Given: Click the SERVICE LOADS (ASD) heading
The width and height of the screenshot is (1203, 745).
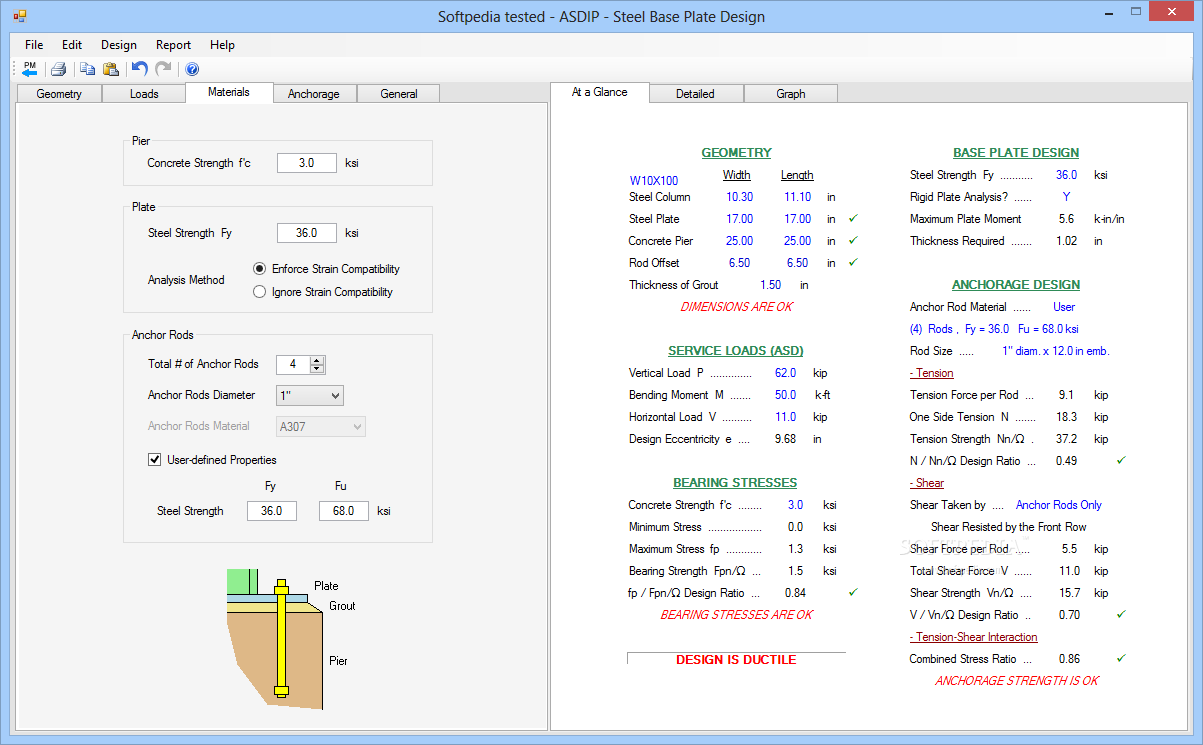Looking at the screenshot, I should coord(736,351).
